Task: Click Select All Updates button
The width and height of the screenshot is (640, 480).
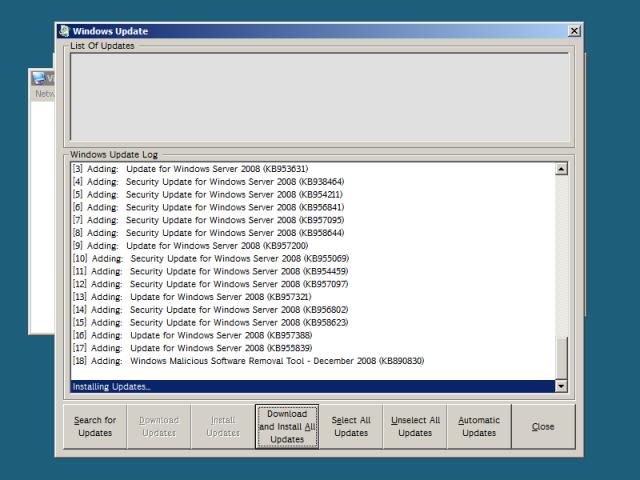Action: [x=351, y=427]
